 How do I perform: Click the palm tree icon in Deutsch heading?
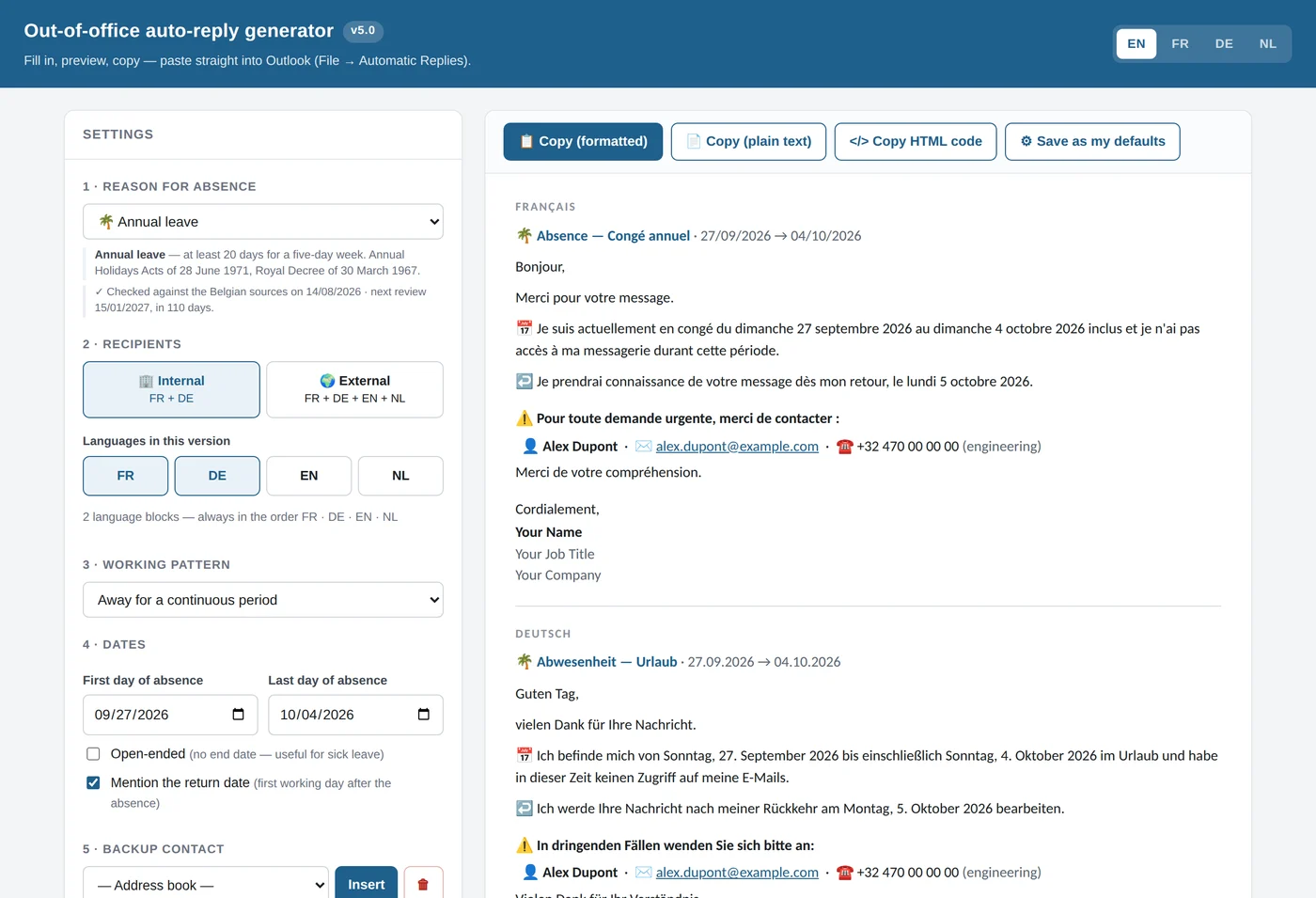[525, 661]
